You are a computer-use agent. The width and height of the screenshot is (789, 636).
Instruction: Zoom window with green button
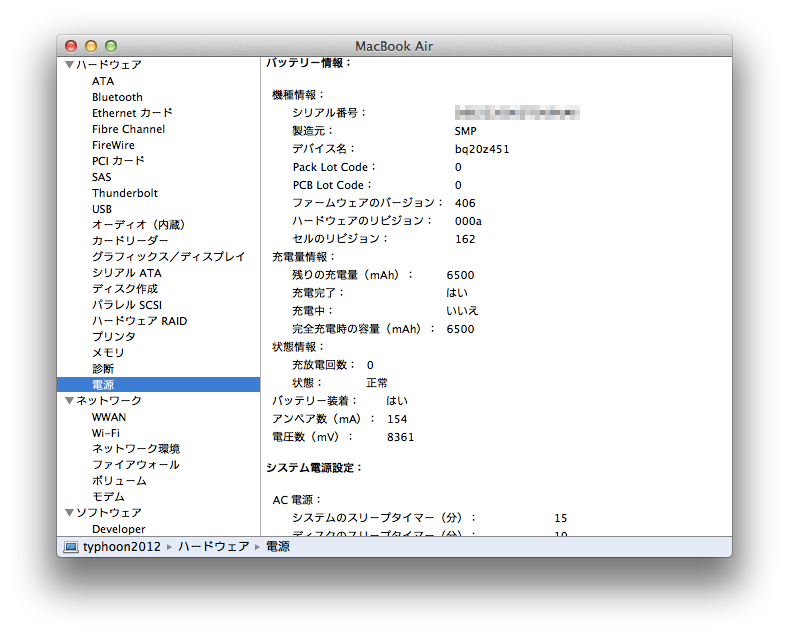click(111, 46)
